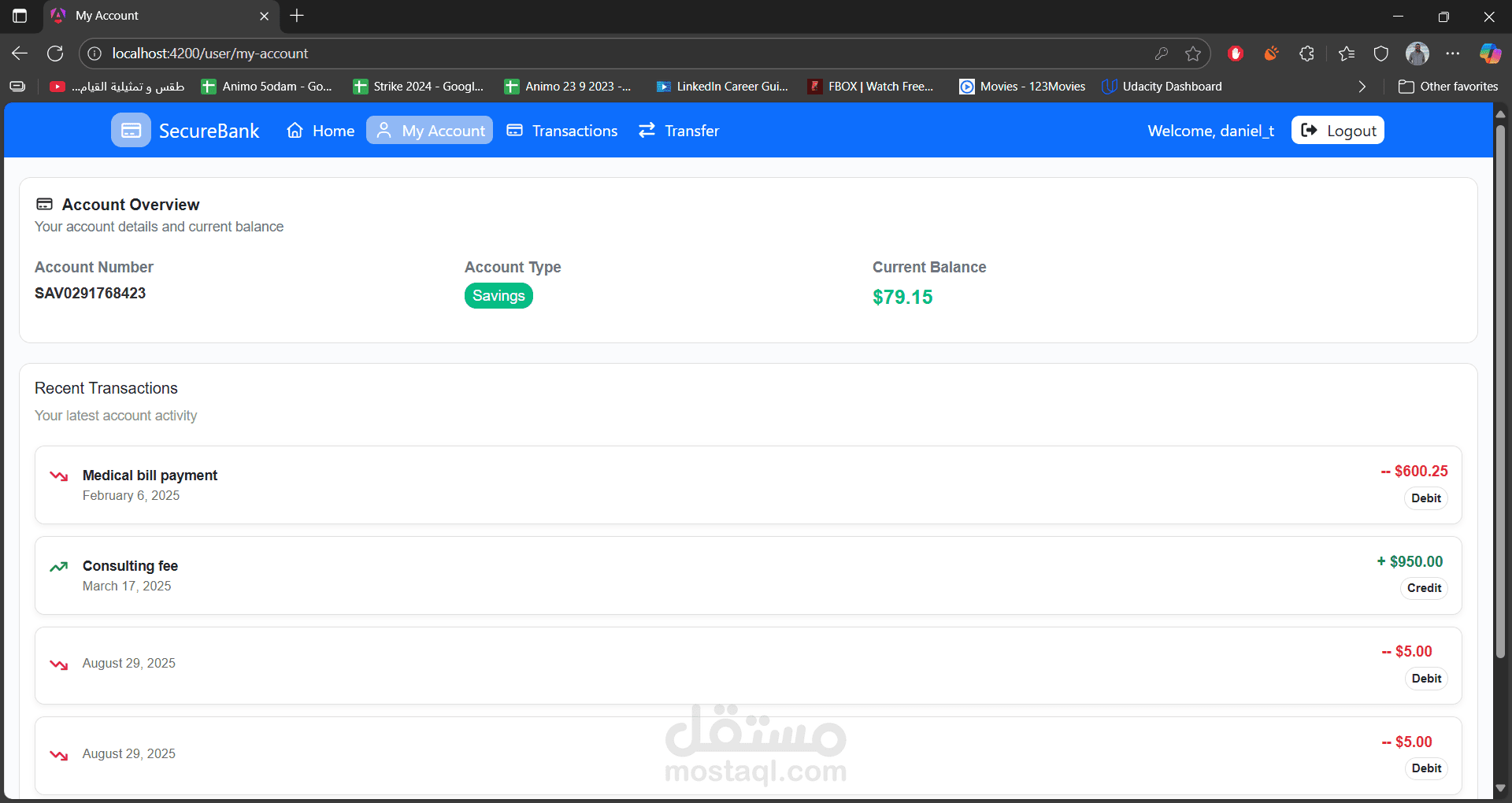
Task: Open the Medical bill payment transaction
Action: click(748, 485)
